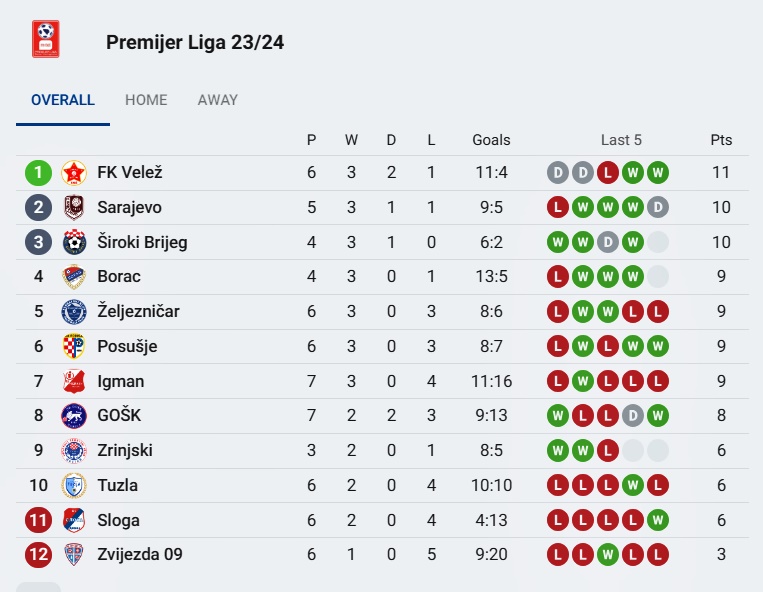Click the FK Velež club crest
This screenshot has height=592, width=763.
(x=74, y=173)
